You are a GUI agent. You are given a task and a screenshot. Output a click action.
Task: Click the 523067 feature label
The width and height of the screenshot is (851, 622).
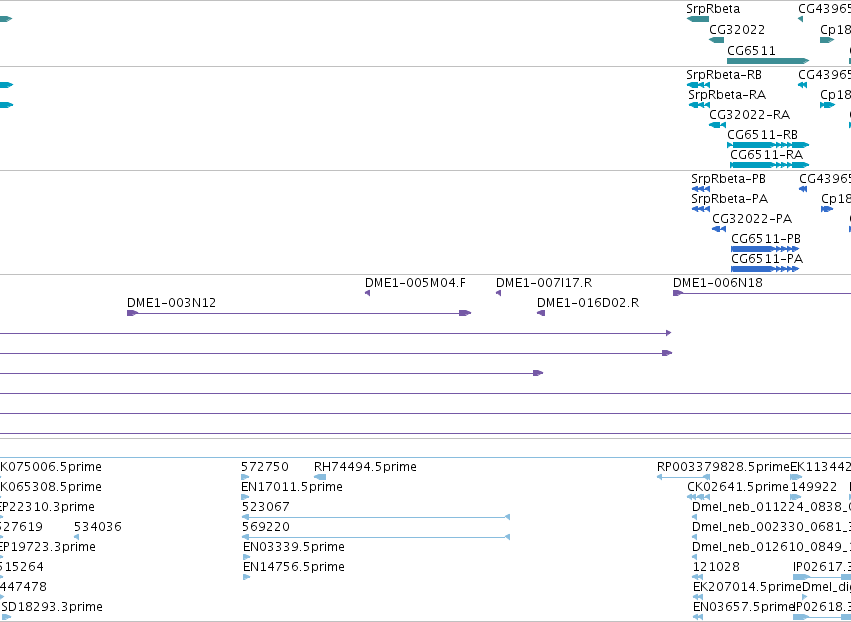coord(266,507)
